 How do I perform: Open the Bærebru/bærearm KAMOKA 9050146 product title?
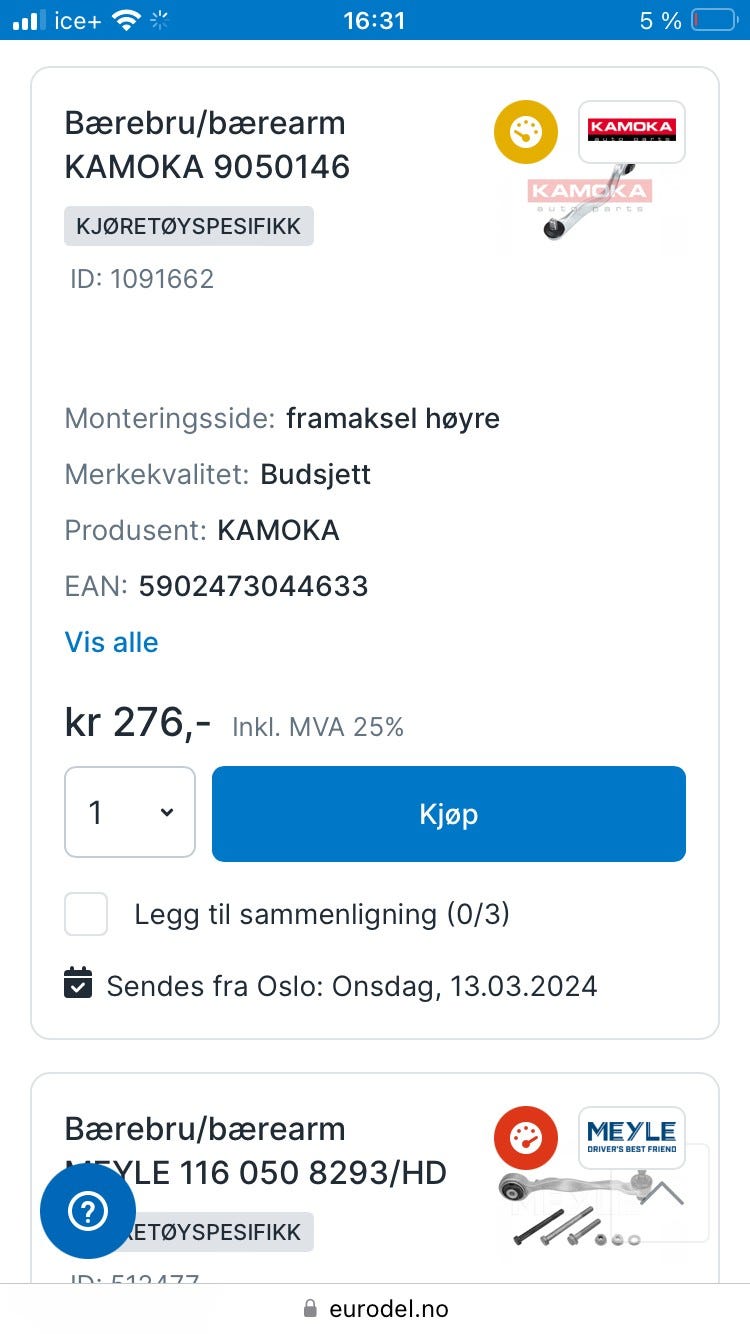point(207,145)
